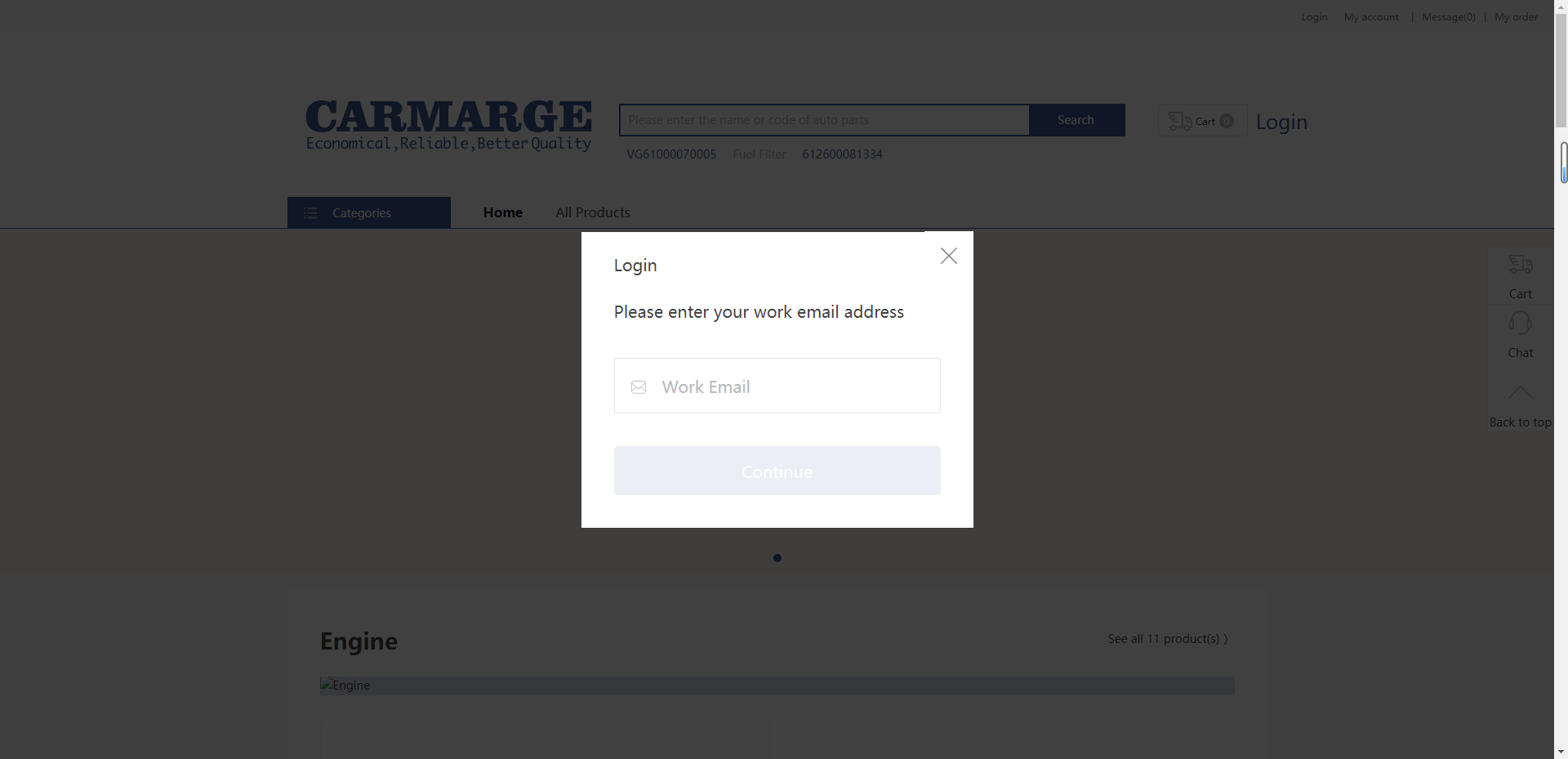Click the Categories list icon
The height and width of the screenshot is (759, 1568).
point(310,213)
